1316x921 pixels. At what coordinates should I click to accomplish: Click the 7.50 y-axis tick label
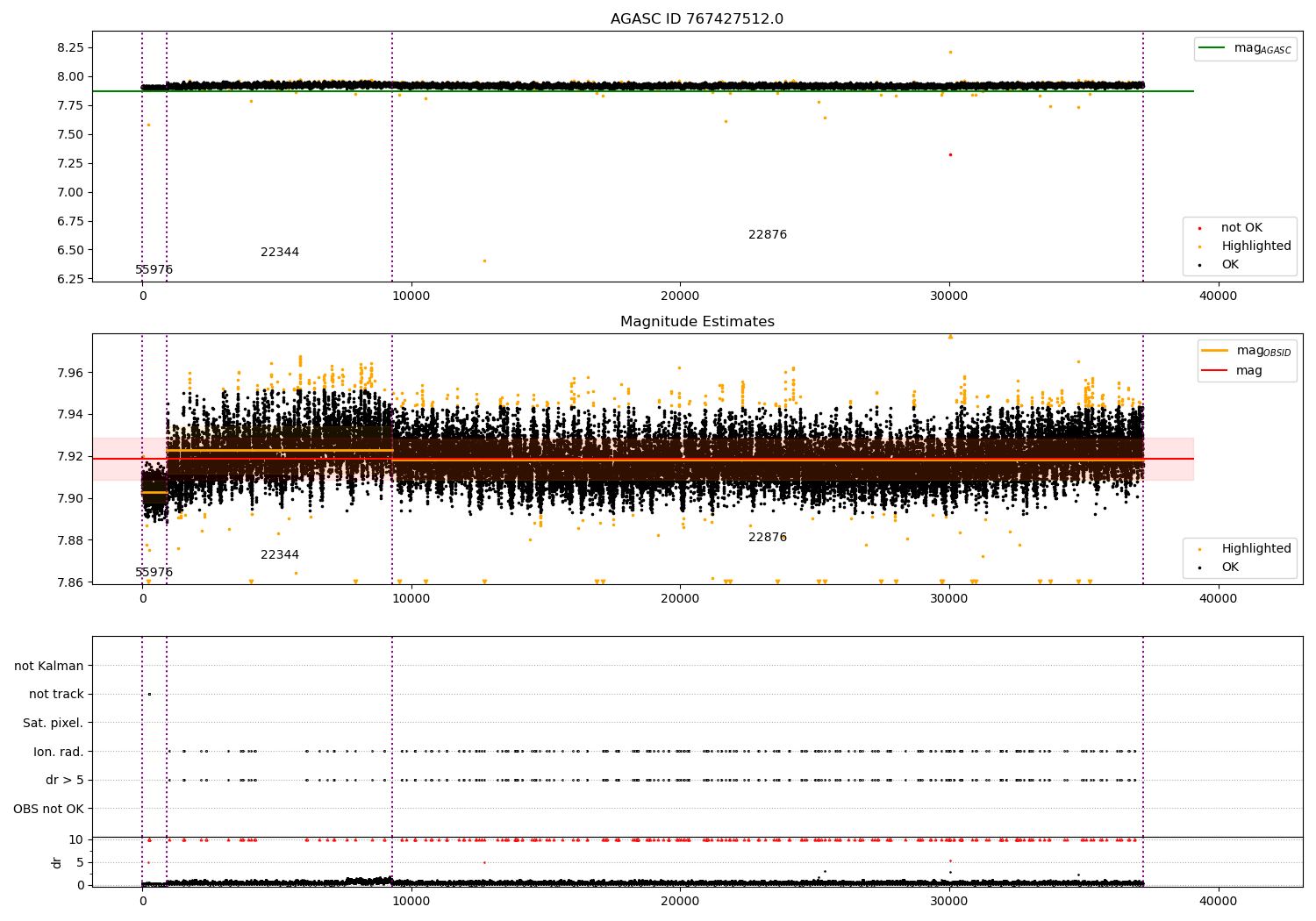[68, 134]
